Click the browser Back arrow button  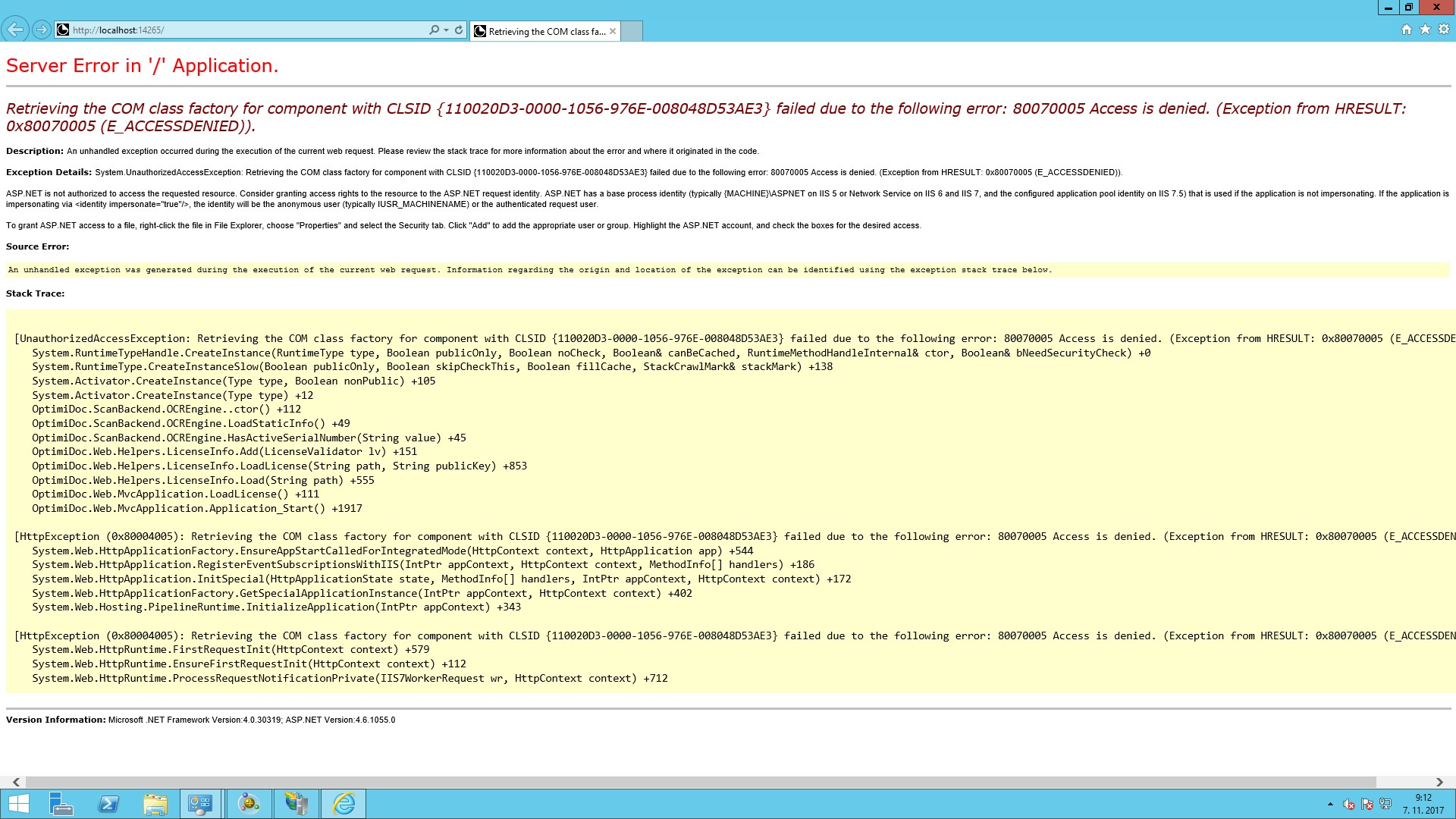tap(14, 30)
